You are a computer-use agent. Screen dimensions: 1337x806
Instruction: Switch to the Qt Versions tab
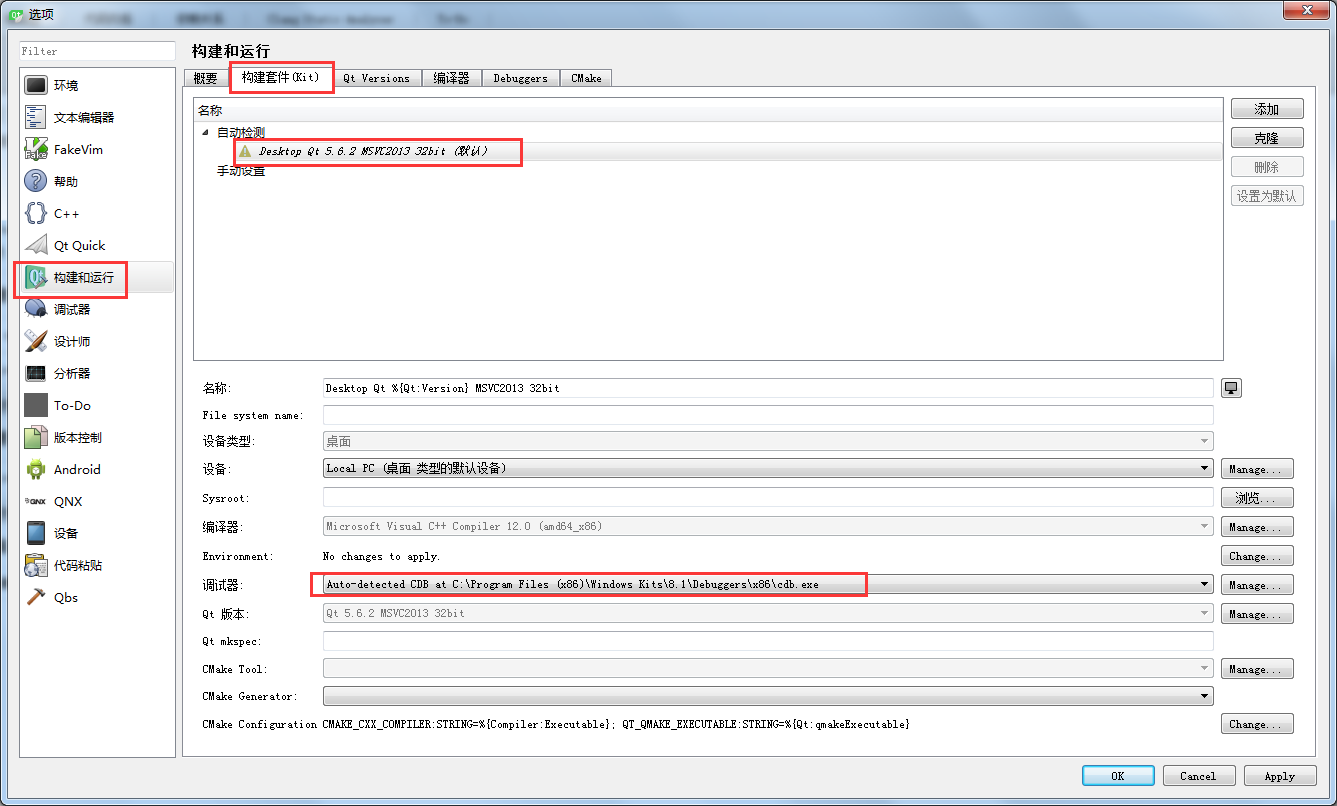[x=377, y=77]
